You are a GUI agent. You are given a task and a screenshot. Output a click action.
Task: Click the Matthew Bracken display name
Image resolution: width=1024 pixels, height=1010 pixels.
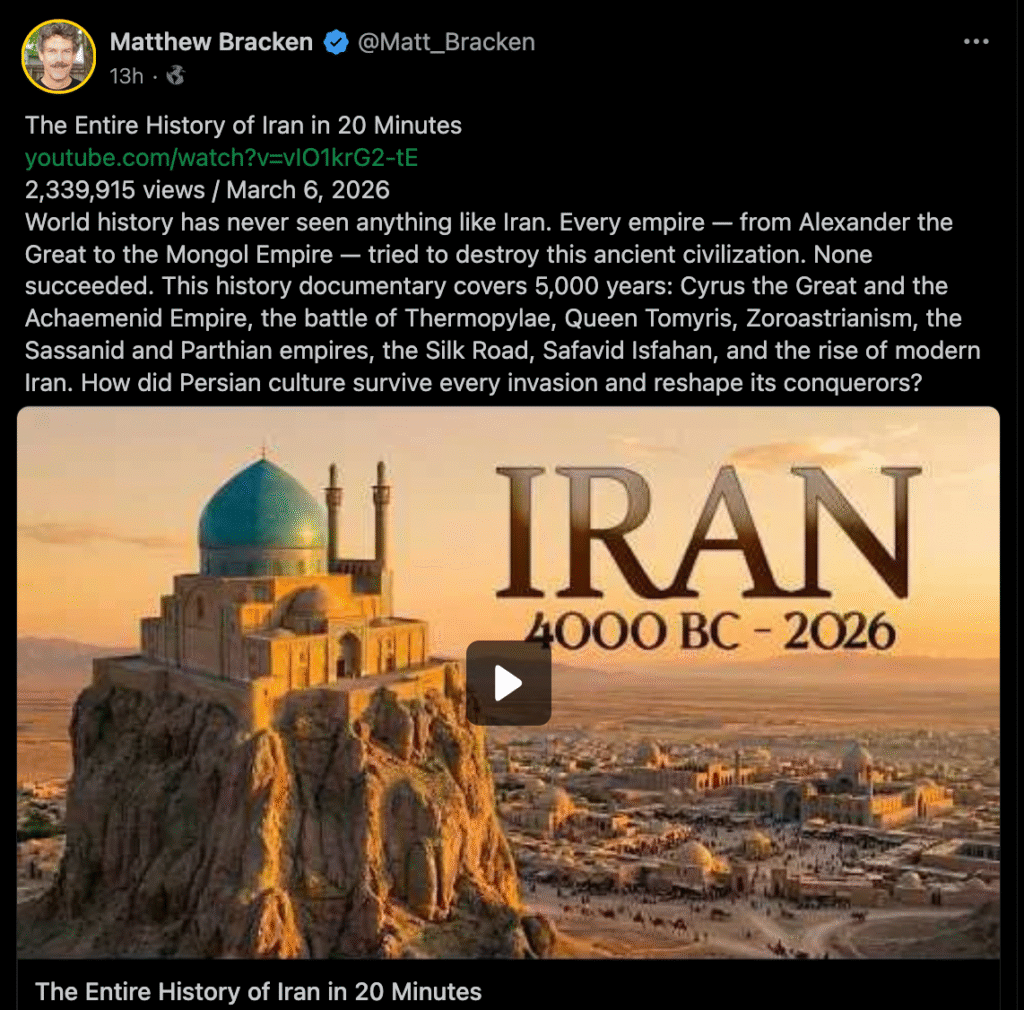click(211, 42)
